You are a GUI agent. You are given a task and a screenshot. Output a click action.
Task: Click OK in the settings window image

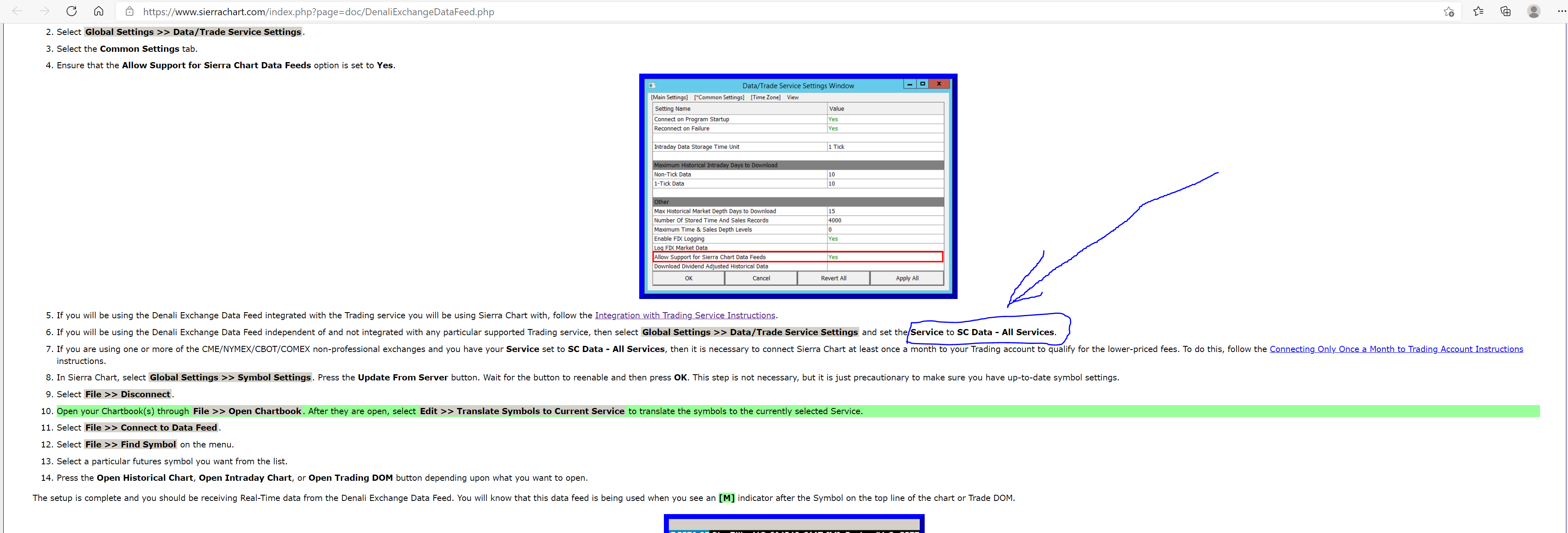pyautogui.click(x=689, y=278)
